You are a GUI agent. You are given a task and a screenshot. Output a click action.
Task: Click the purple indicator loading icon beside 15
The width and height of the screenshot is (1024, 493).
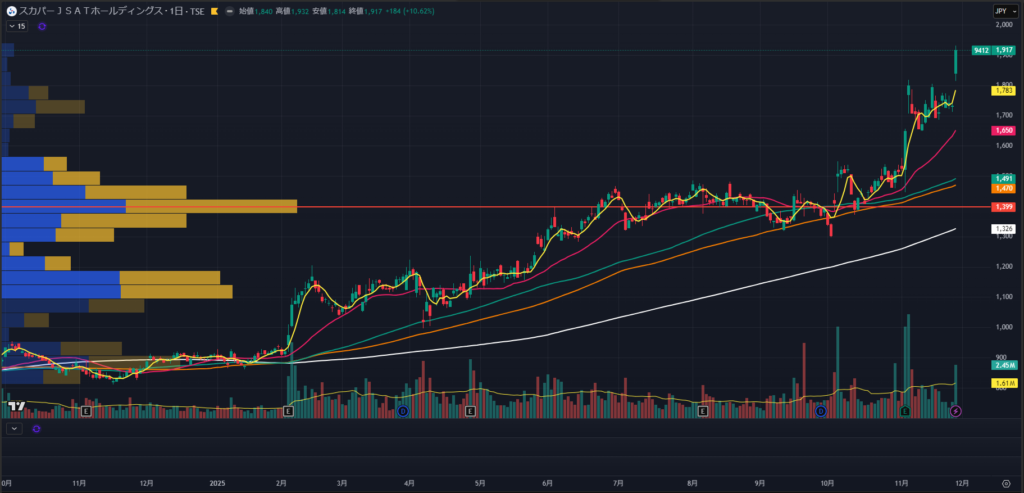tap(42, 27)
